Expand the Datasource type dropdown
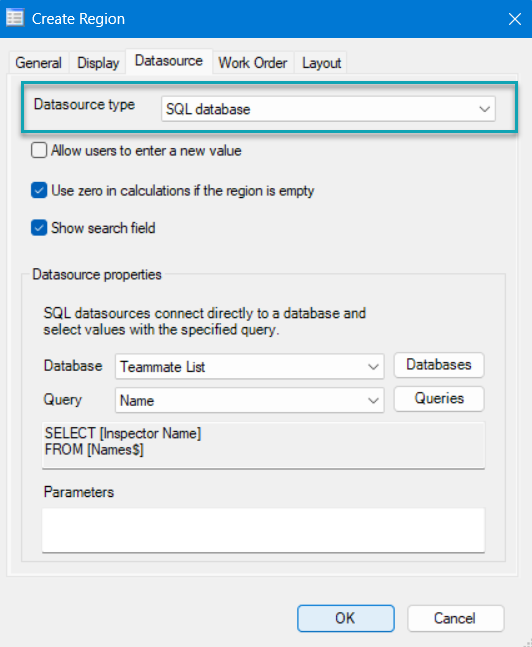The width and height of the screenshot is (532, 647). pos(328,109)
